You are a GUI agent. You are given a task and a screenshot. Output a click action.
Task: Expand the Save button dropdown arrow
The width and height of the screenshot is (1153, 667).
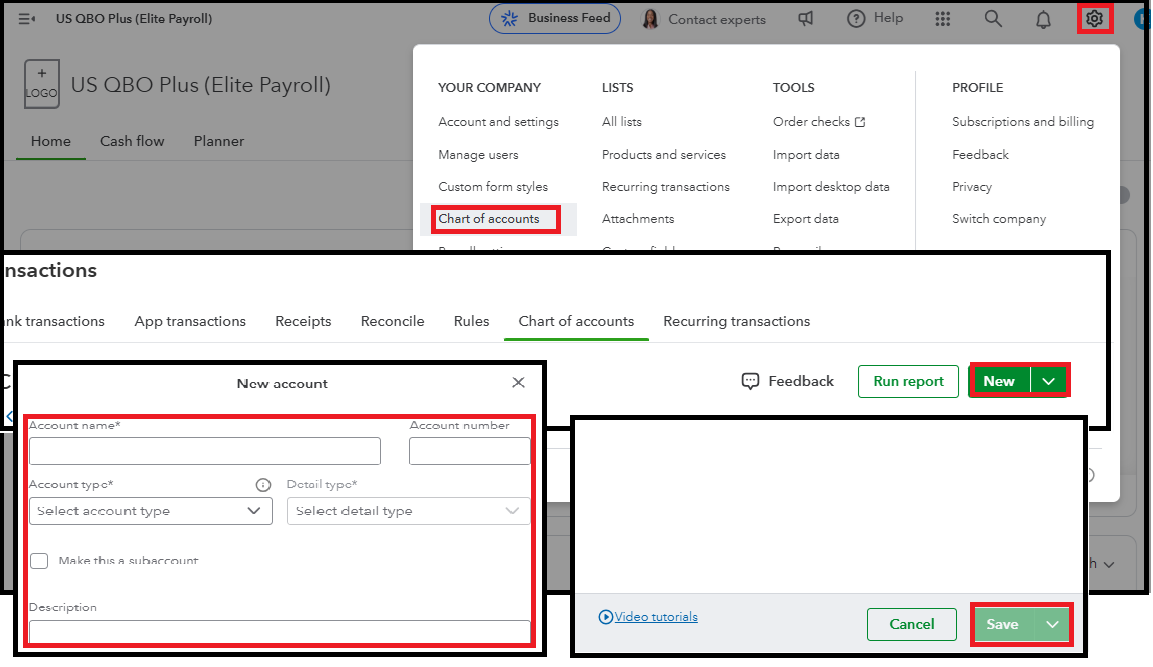click(x=1052, y=624)
